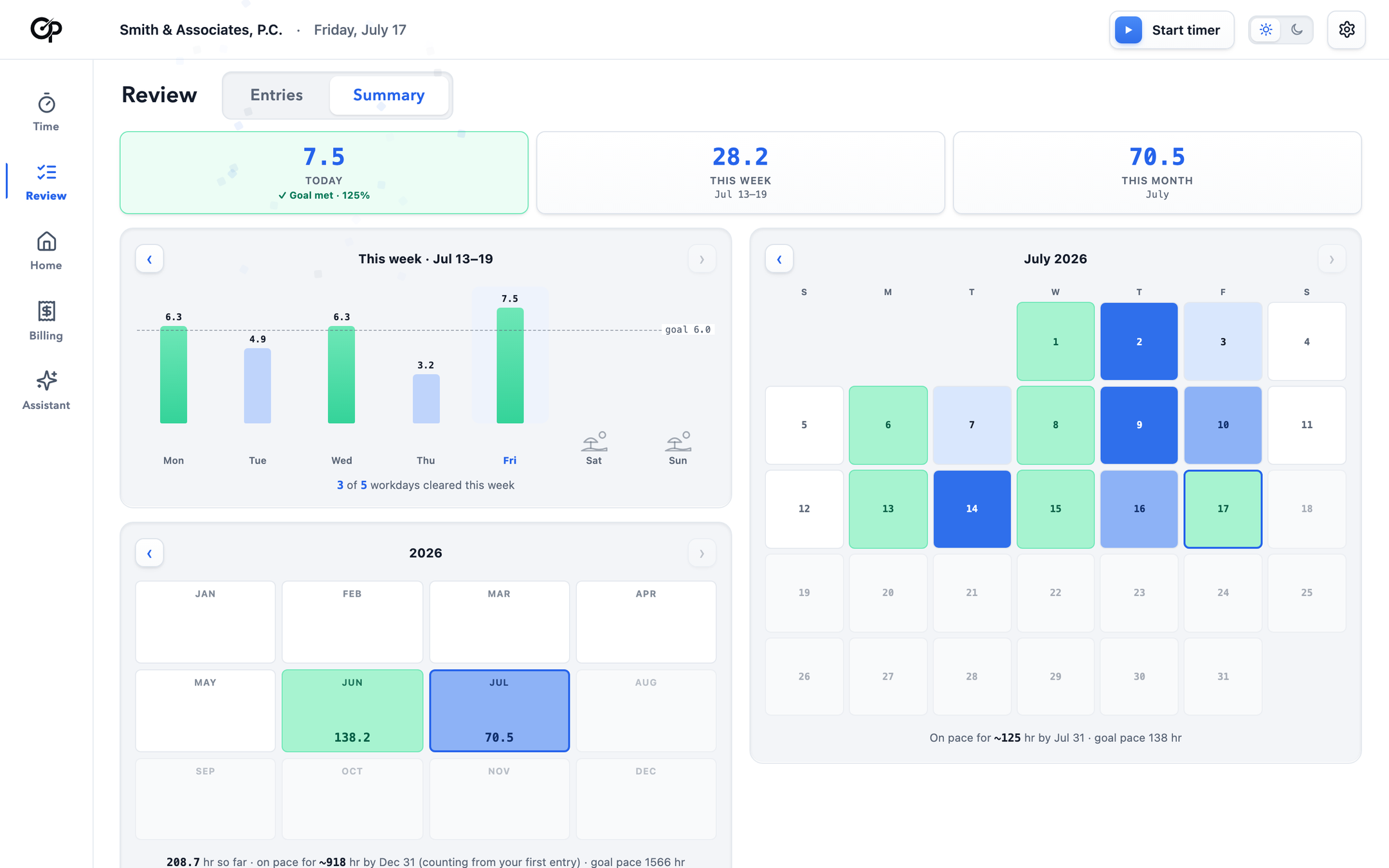Click the 'goal 6.0' line label

click(688, 330)
